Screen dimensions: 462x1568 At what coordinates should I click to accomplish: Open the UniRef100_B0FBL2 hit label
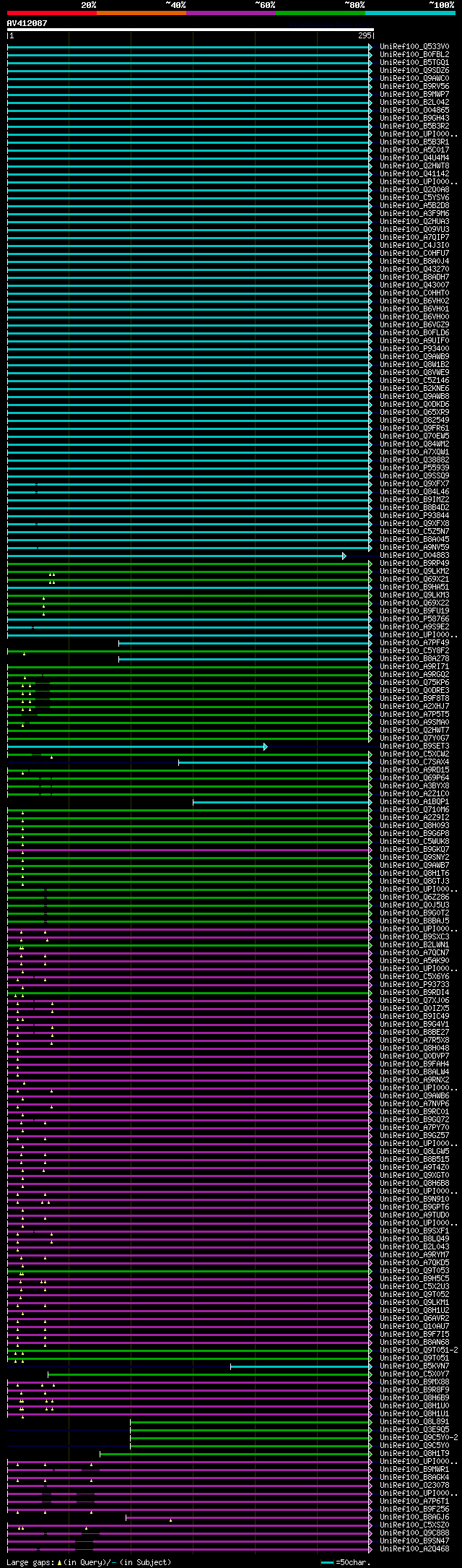click(x=414, y=55)
